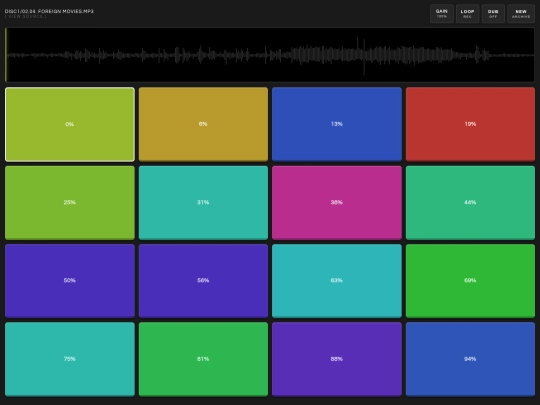
Task: Trigger the 50% purple pad
Action: pos(70,281)
